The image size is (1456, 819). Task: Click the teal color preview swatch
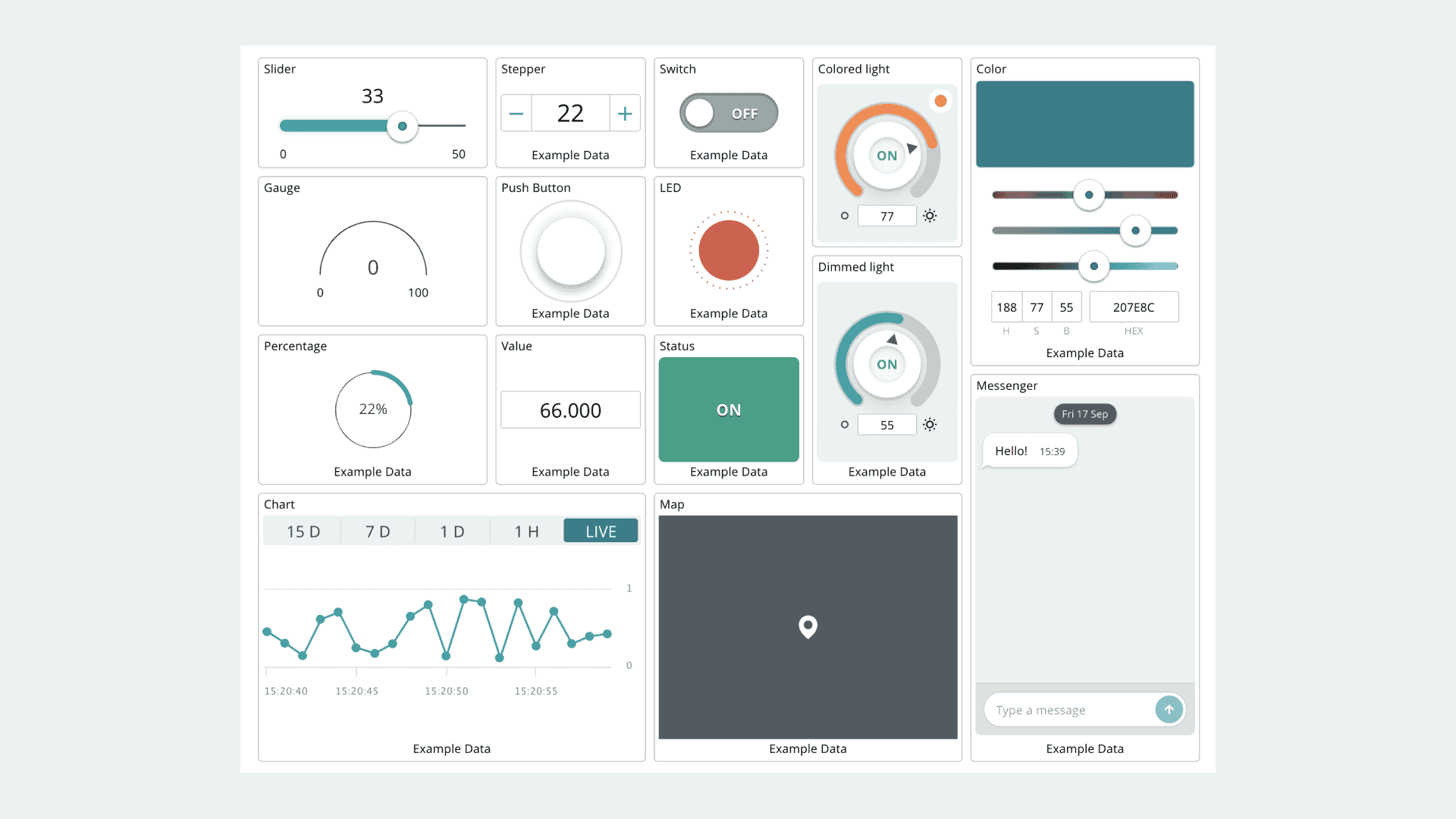(1084, 124)
